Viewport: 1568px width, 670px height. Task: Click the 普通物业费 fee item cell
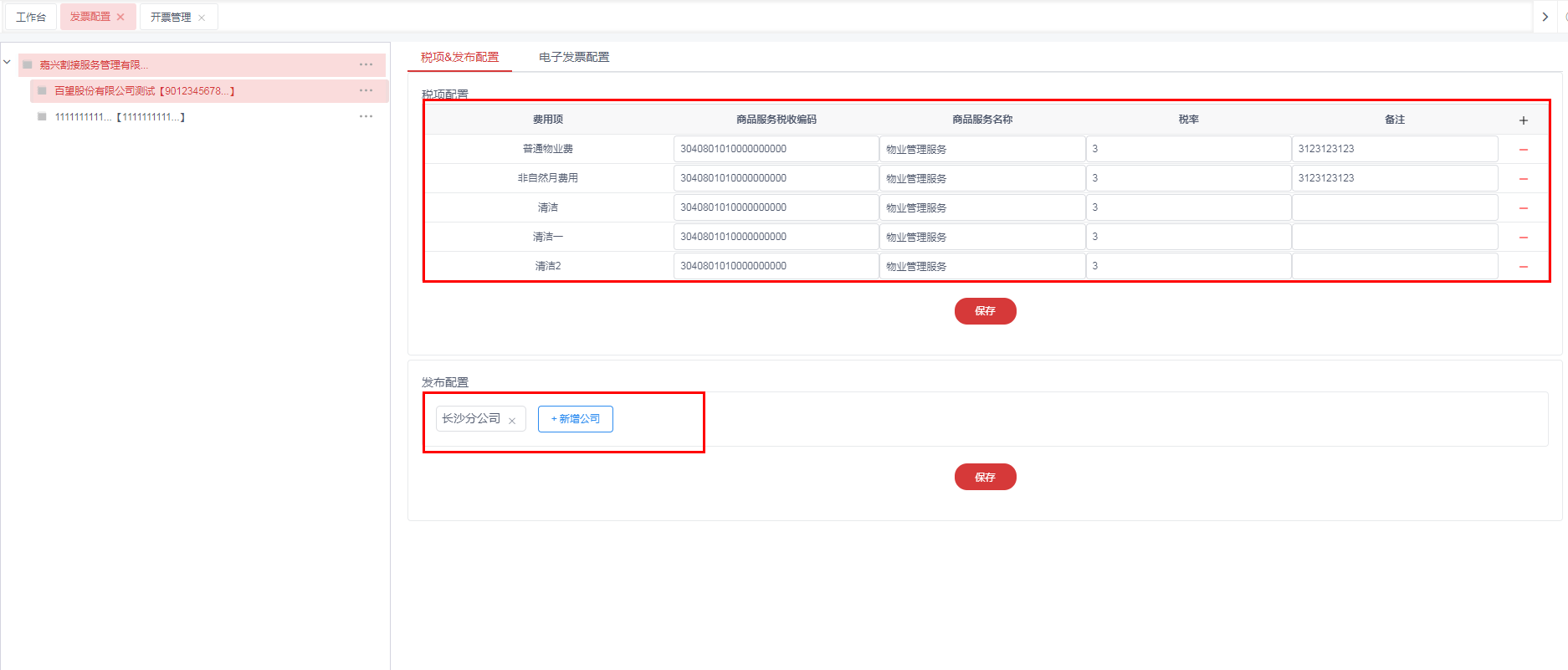coord(548,149)
